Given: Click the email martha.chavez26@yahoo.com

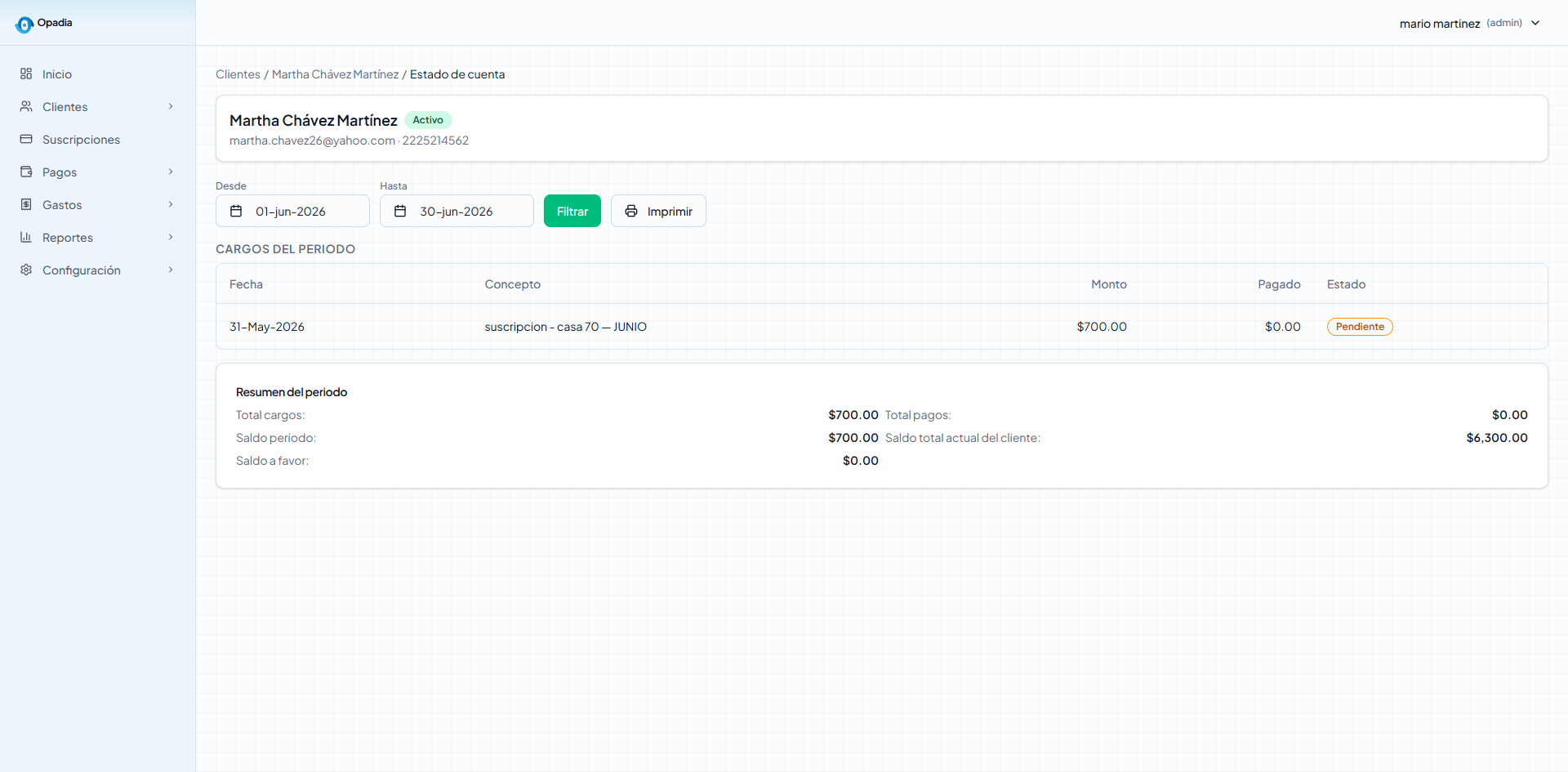Looking at the screenshot, I should pyautogui.click(x=312, y=141).
